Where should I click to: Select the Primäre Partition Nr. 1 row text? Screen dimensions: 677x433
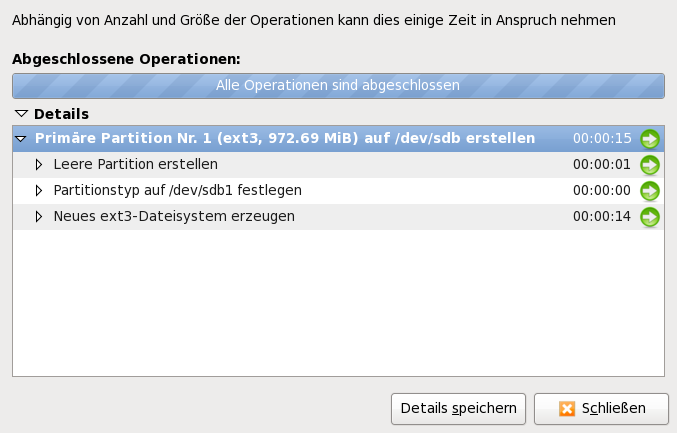(x=278, y=138)
